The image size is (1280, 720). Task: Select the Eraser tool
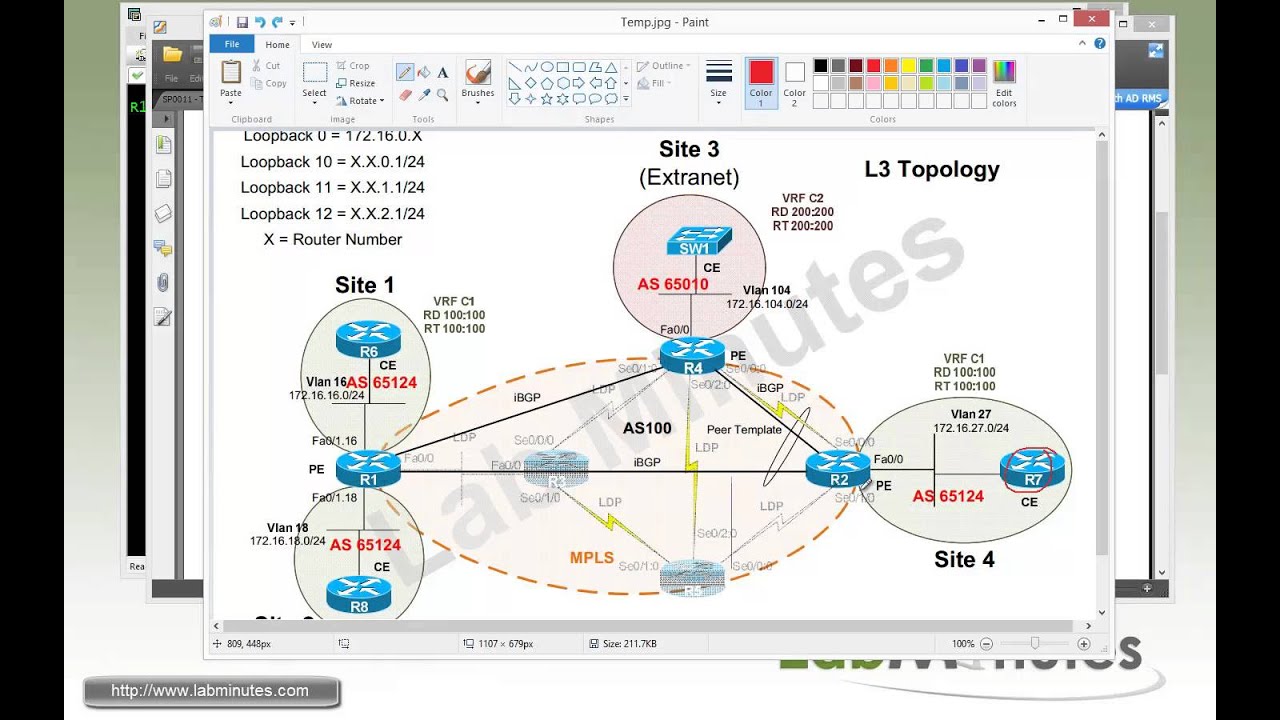(x=405, y=95)
